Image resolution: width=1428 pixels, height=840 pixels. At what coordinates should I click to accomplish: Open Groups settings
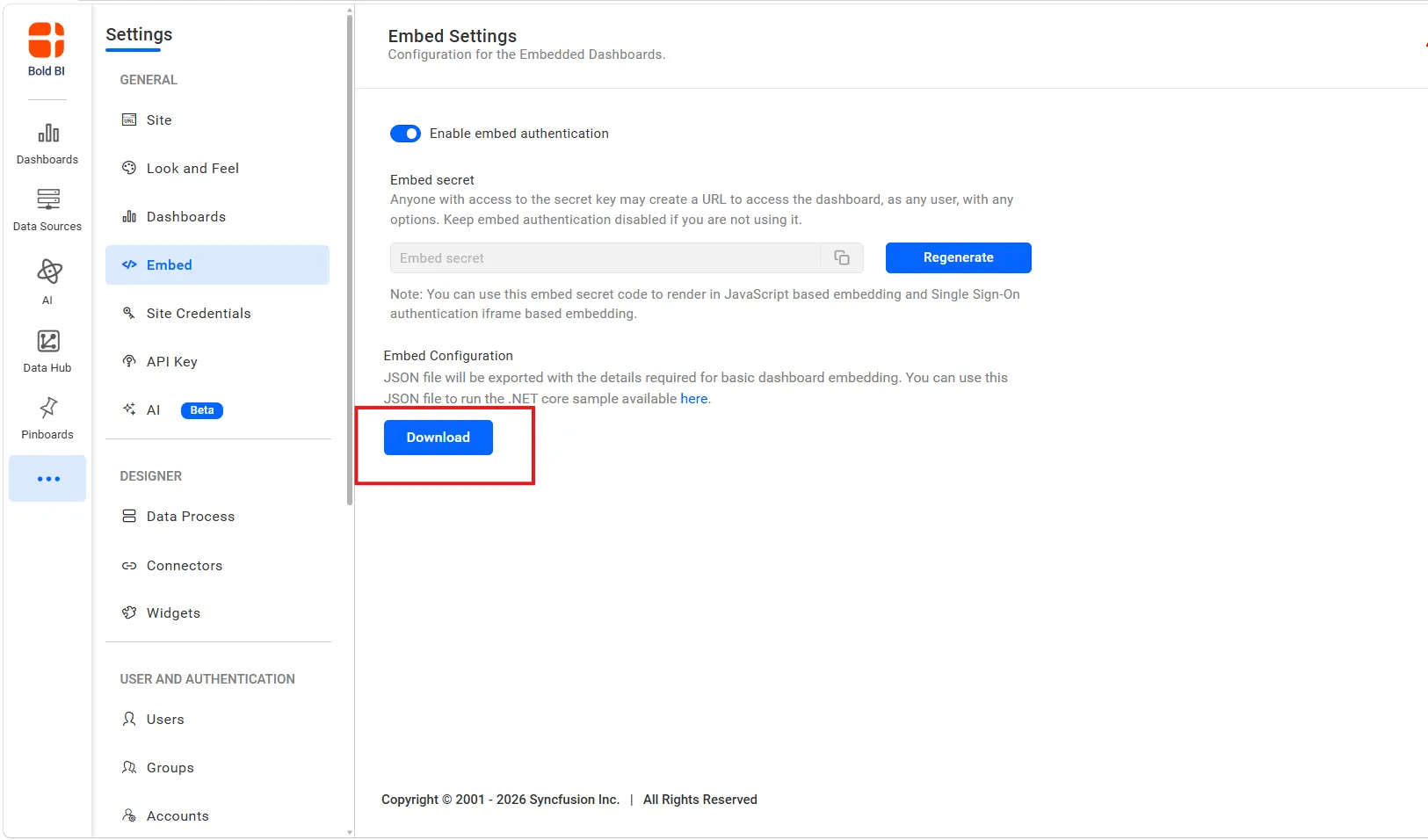click(x=217, y=767)
